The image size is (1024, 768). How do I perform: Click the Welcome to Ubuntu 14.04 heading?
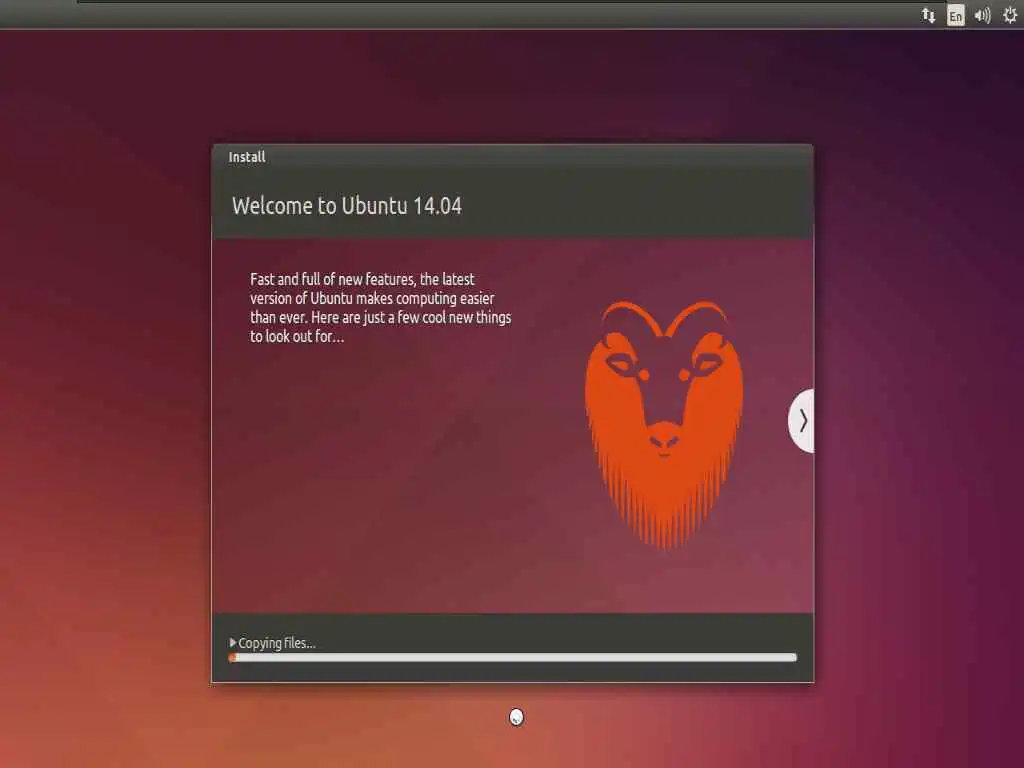pyautogui.click(x=347, y=206)
